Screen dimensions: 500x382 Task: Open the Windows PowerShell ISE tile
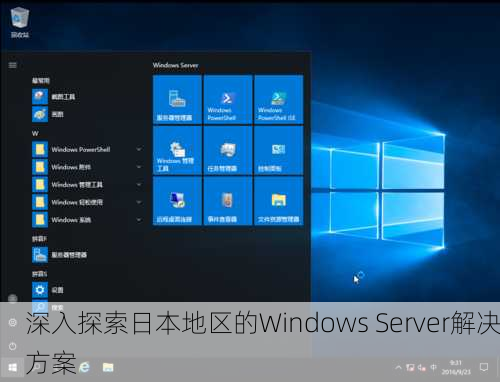pos(279,99)
